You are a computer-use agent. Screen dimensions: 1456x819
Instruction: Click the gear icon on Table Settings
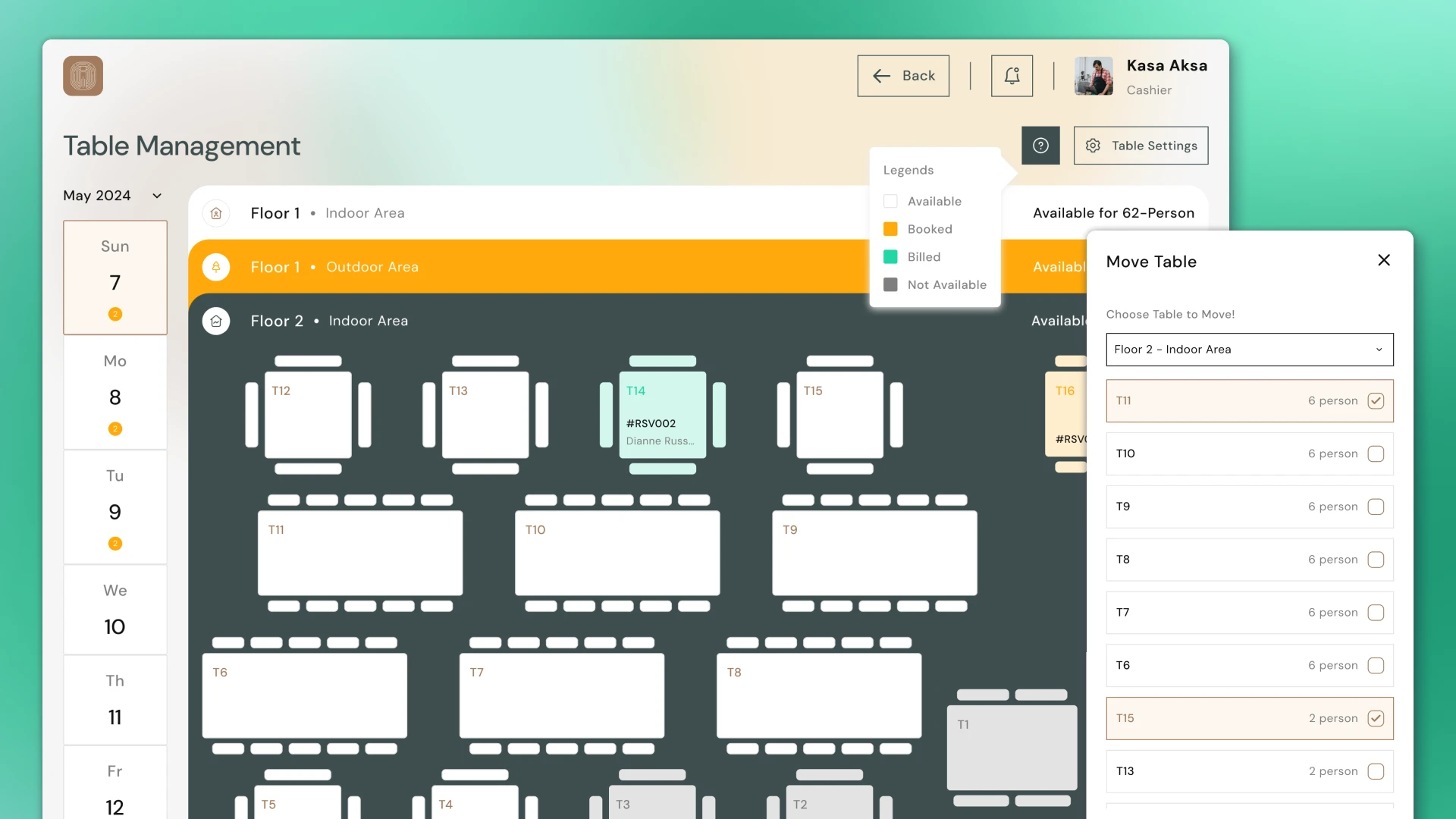[1093, 145]
